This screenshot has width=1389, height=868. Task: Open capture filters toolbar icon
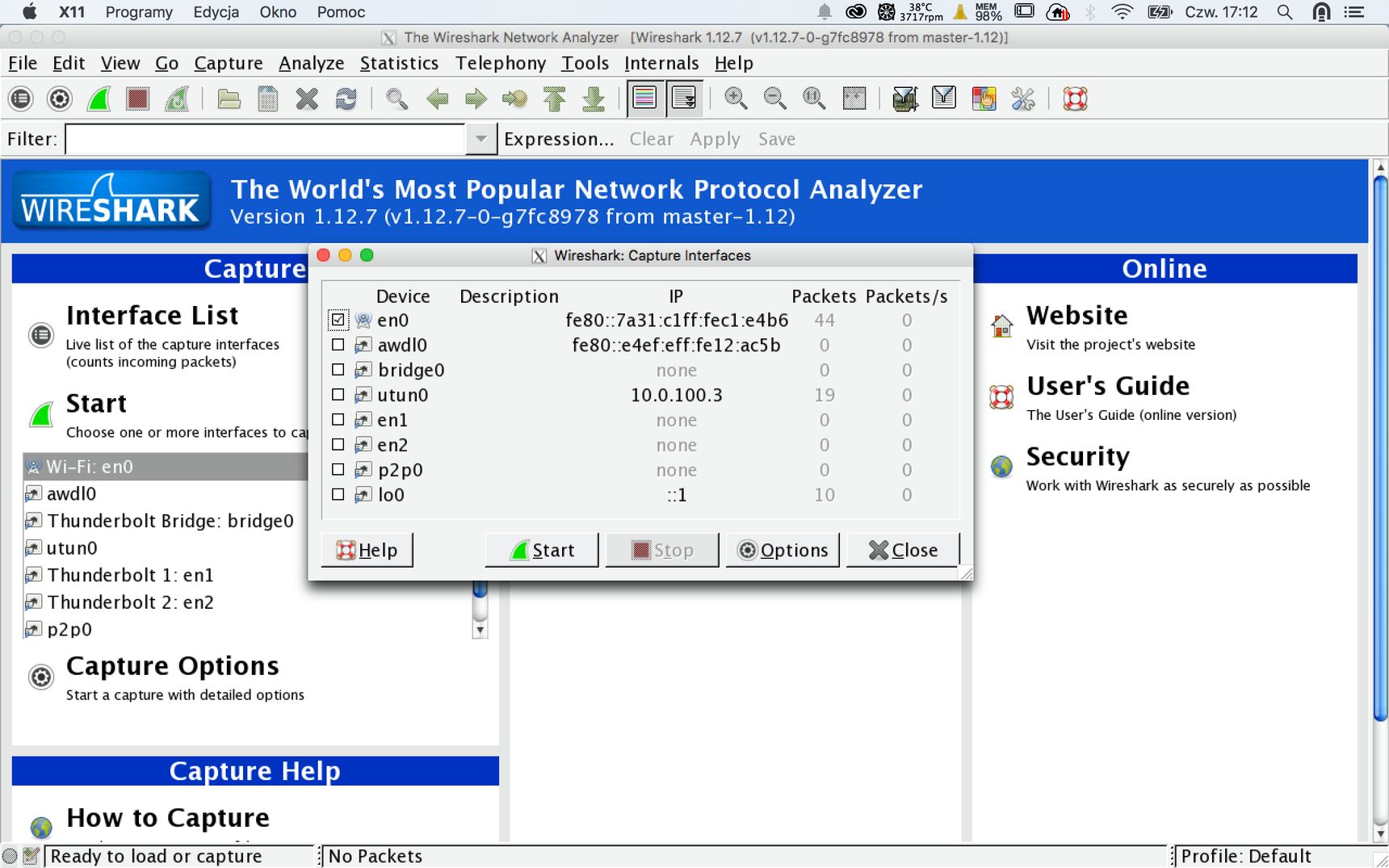(905, 99)
